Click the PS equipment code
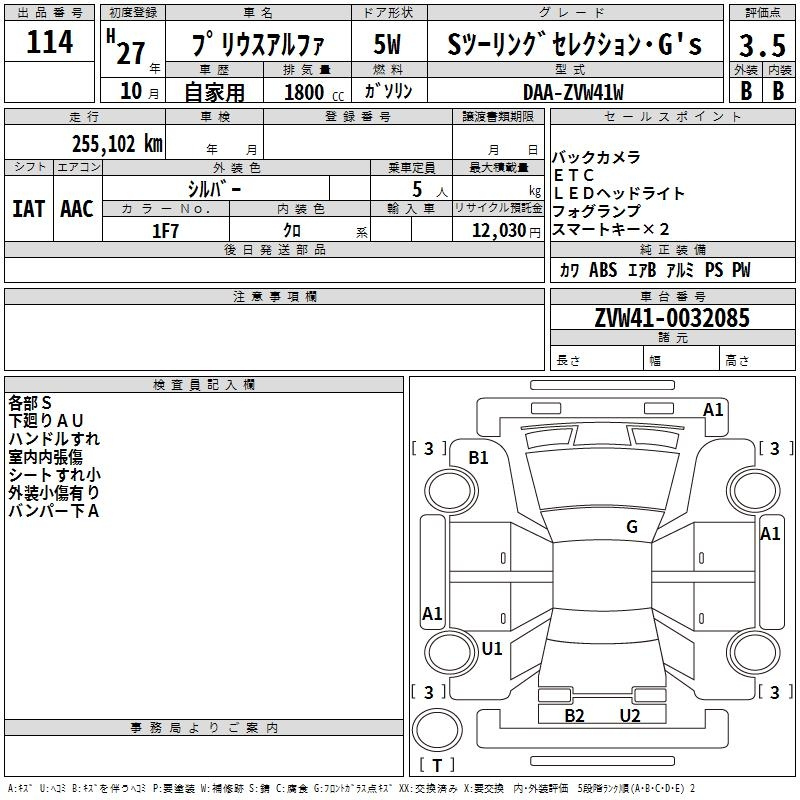Image resolution: width=800 pixels, height=800 pixels. pyautogui.click(x=714, y=270)
